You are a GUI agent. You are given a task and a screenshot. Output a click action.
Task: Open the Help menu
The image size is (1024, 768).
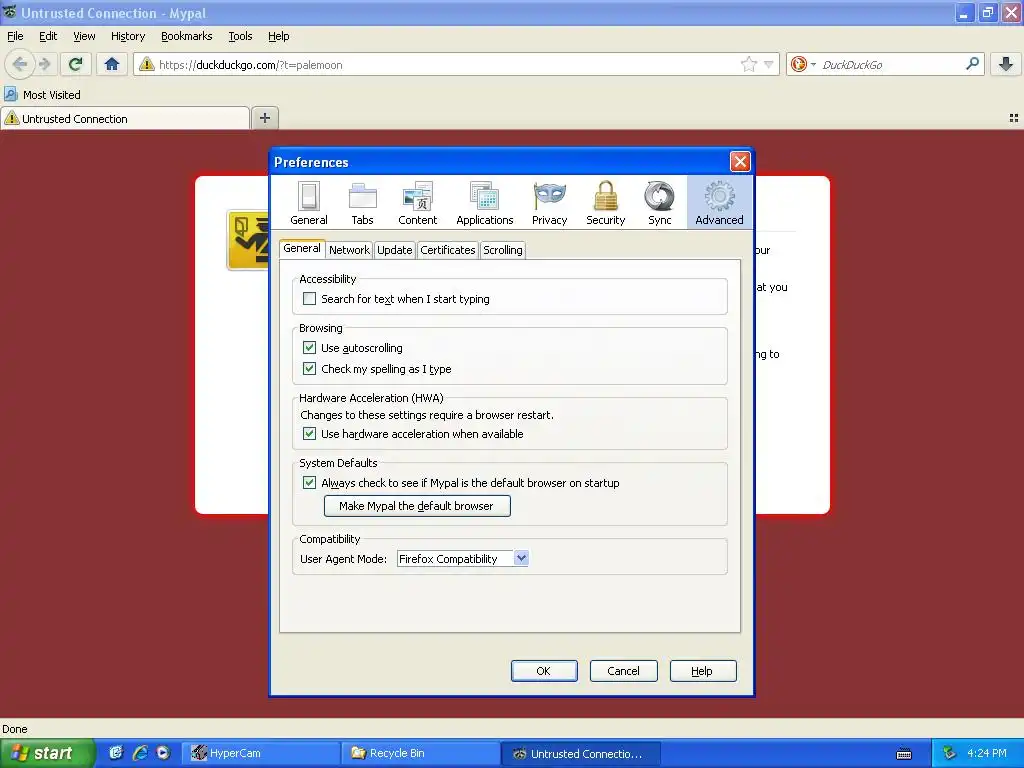pos(278,36)
